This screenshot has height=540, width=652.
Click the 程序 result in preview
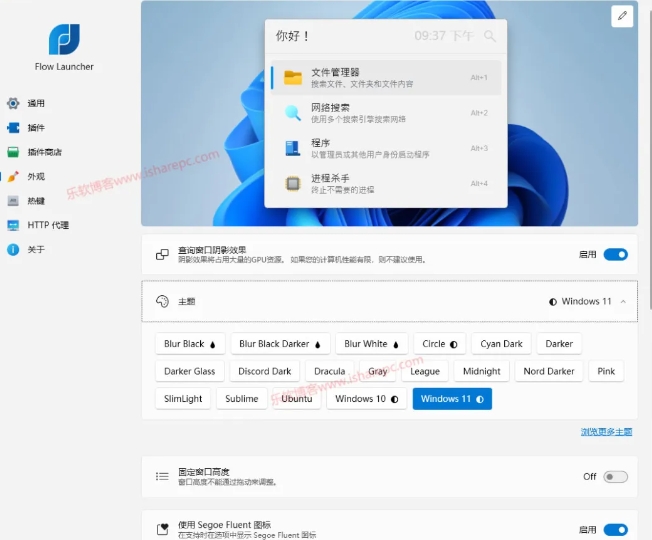tap(386, 148)
